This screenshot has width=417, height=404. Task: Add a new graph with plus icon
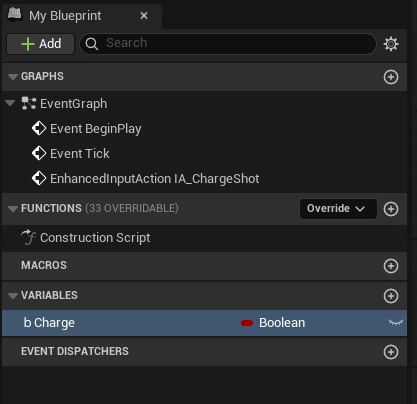391,77
